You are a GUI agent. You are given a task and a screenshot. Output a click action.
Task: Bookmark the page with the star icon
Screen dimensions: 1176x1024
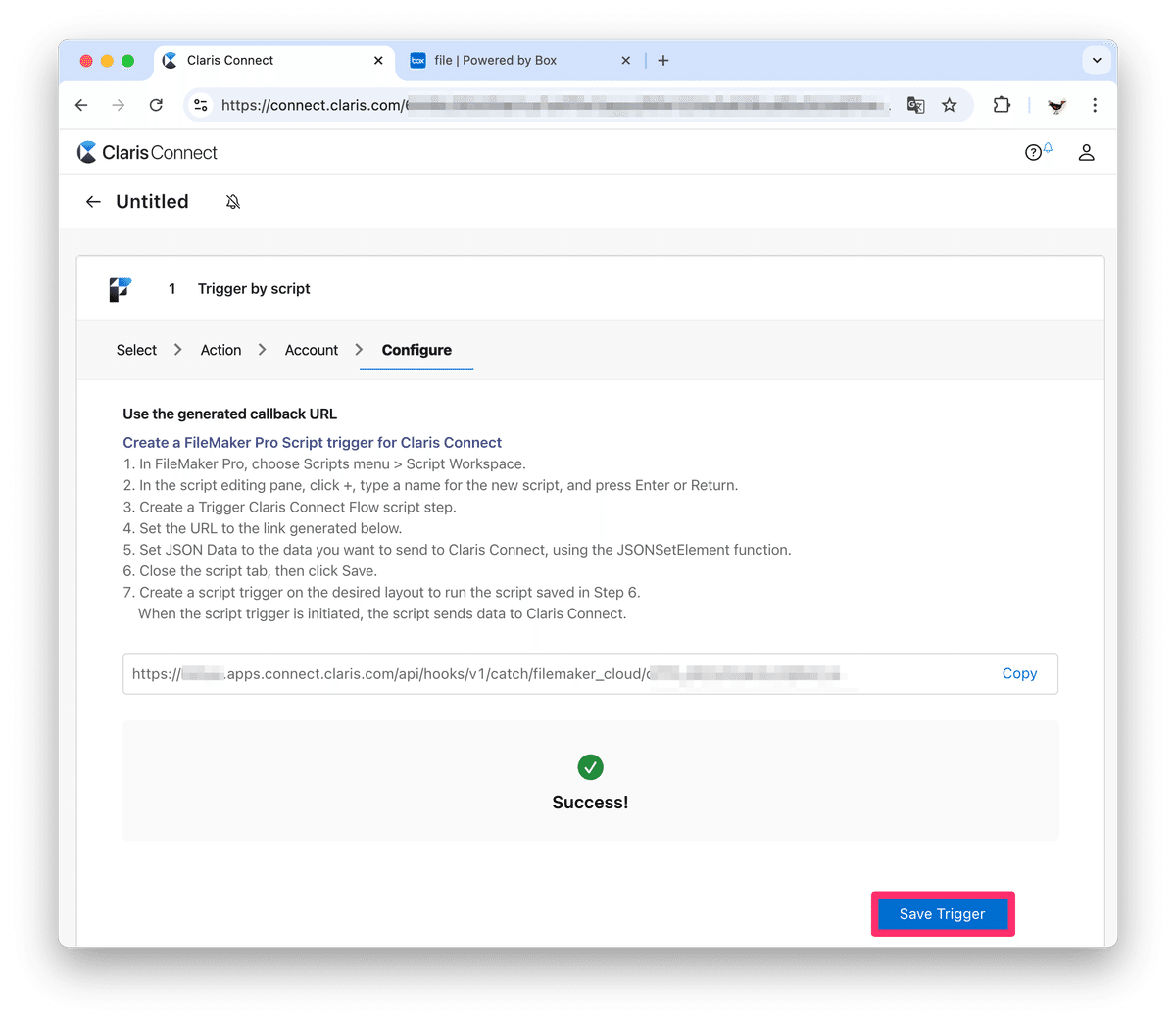pos(949,105)
